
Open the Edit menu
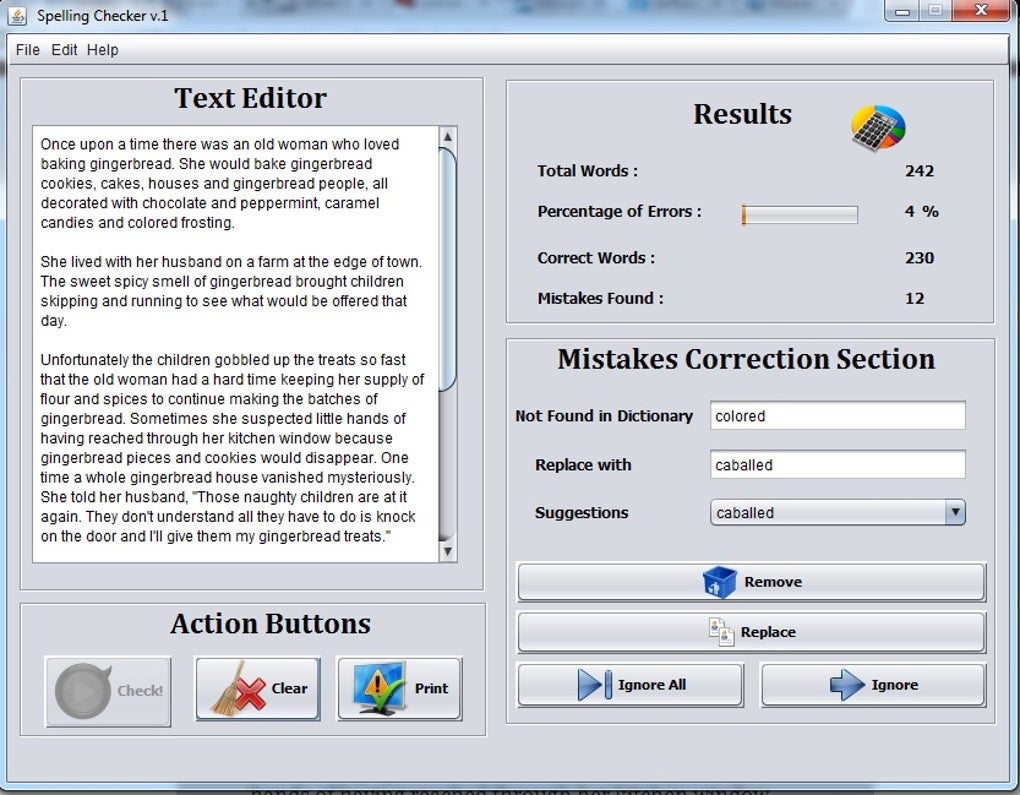coord(64,50)
